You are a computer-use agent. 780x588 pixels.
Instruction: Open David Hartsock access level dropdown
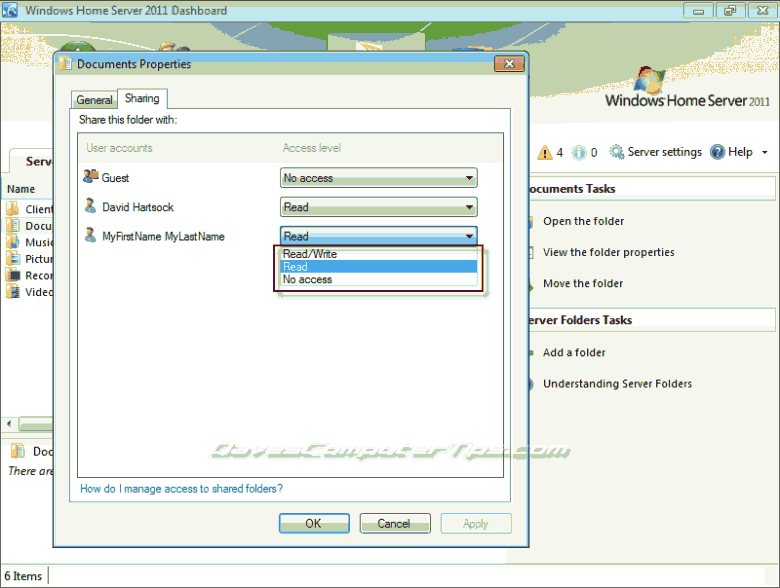pyautogui.click(x=379, y=207)
